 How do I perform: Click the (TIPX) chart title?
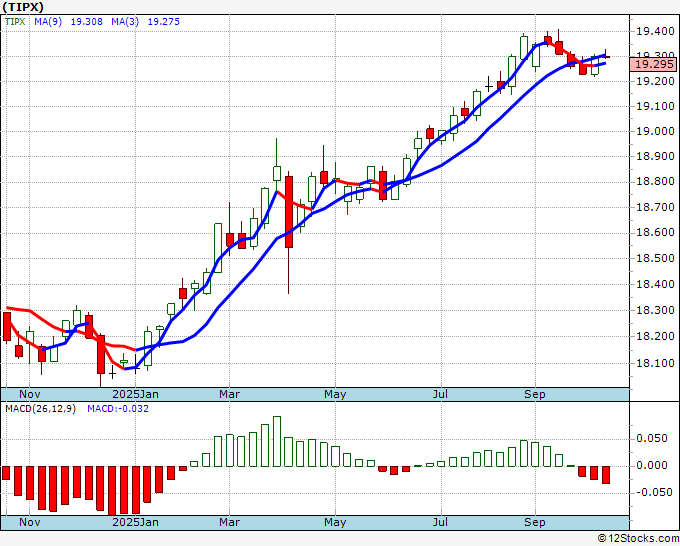coord(23,7)
